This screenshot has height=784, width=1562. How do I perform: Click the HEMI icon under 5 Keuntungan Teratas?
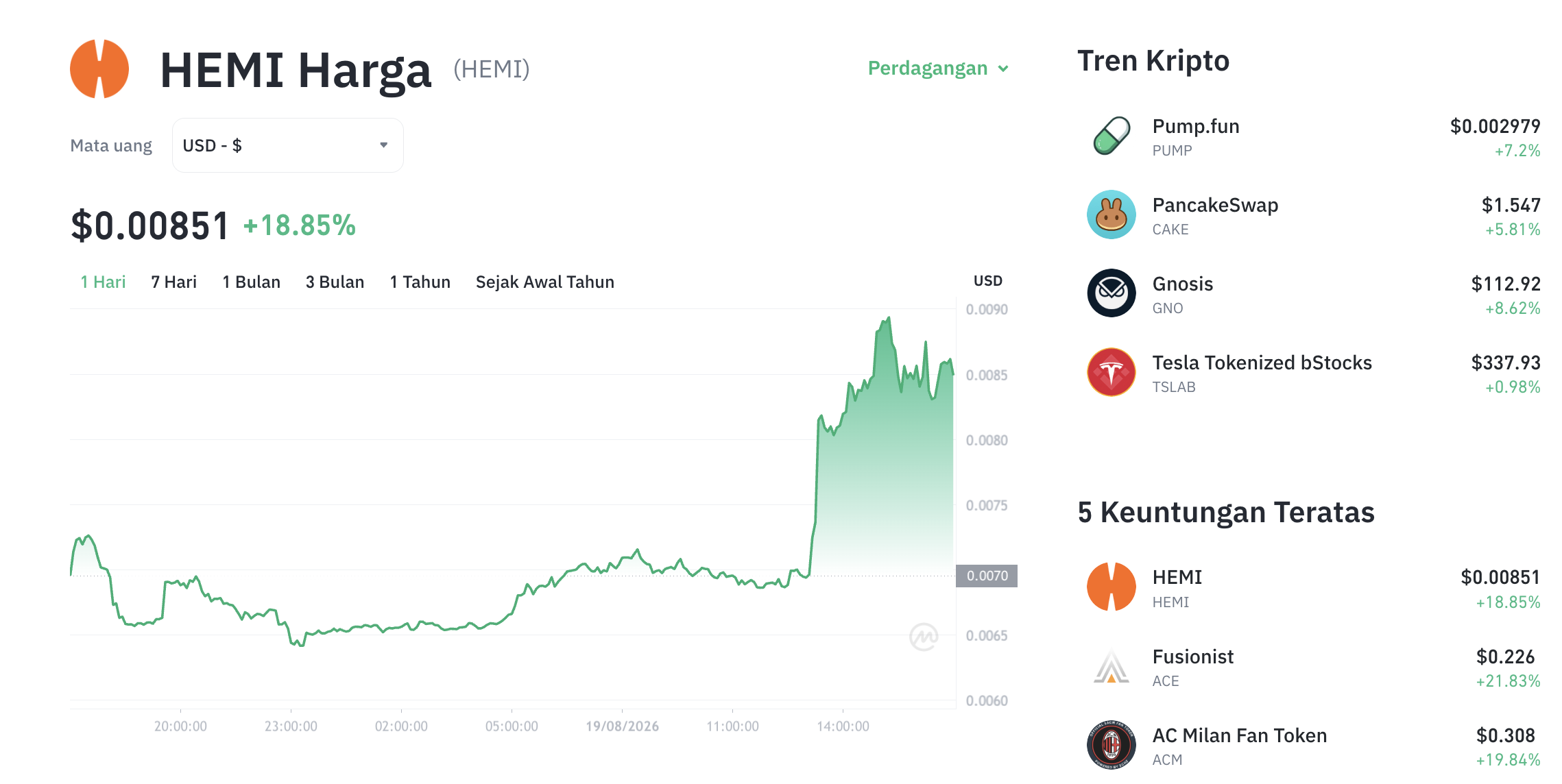1112,587
